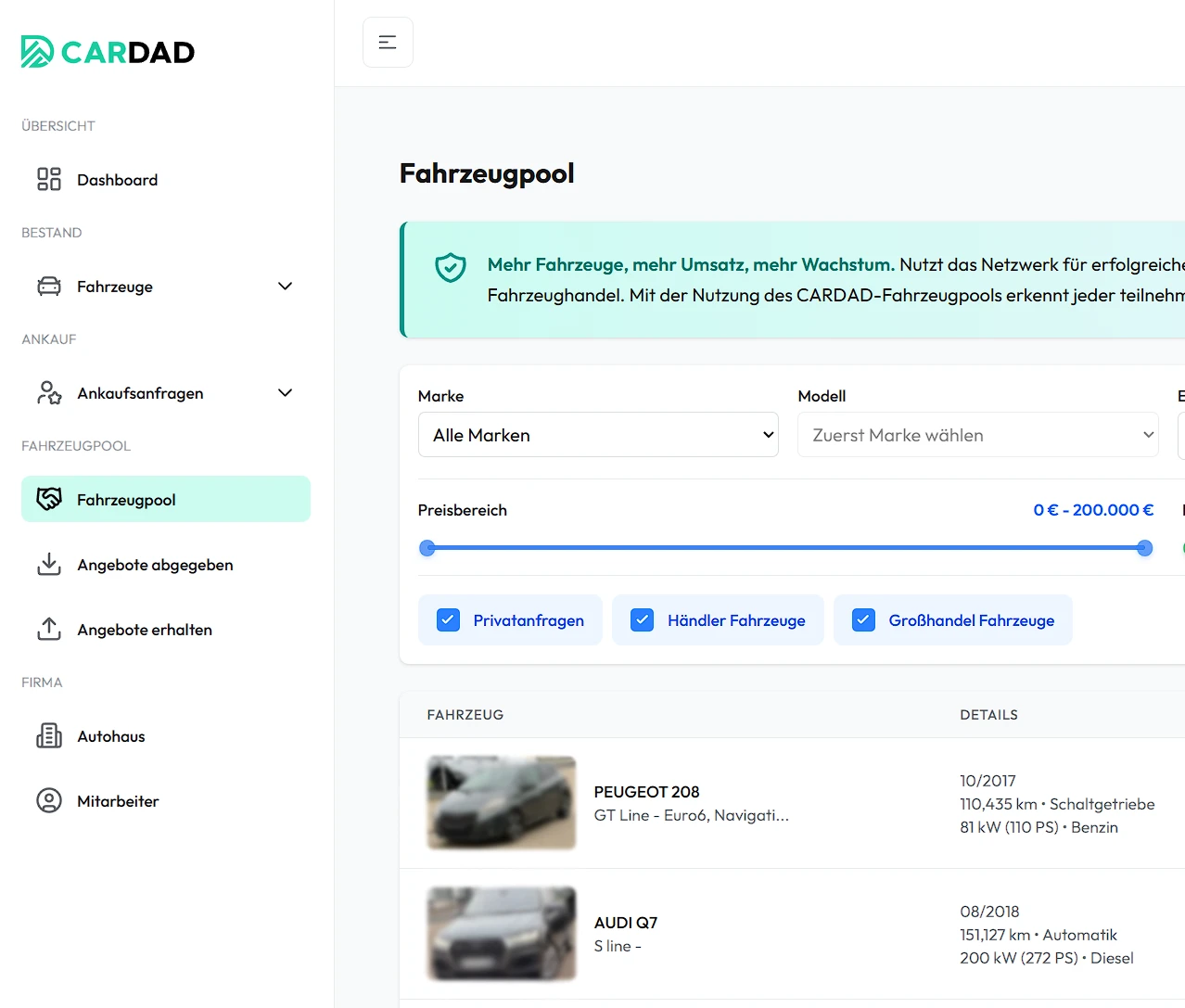
Task: Click the Angebote abgegeben download icon
Action: [49, 565]
